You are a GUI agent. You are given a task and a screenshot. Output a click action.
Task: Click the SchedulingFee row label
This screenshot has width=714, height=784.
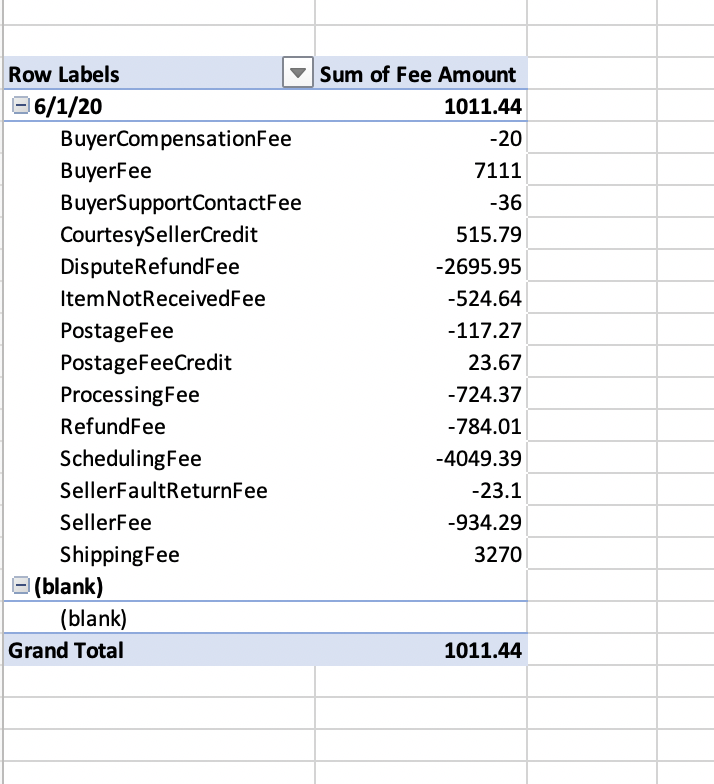pos(130,459)
